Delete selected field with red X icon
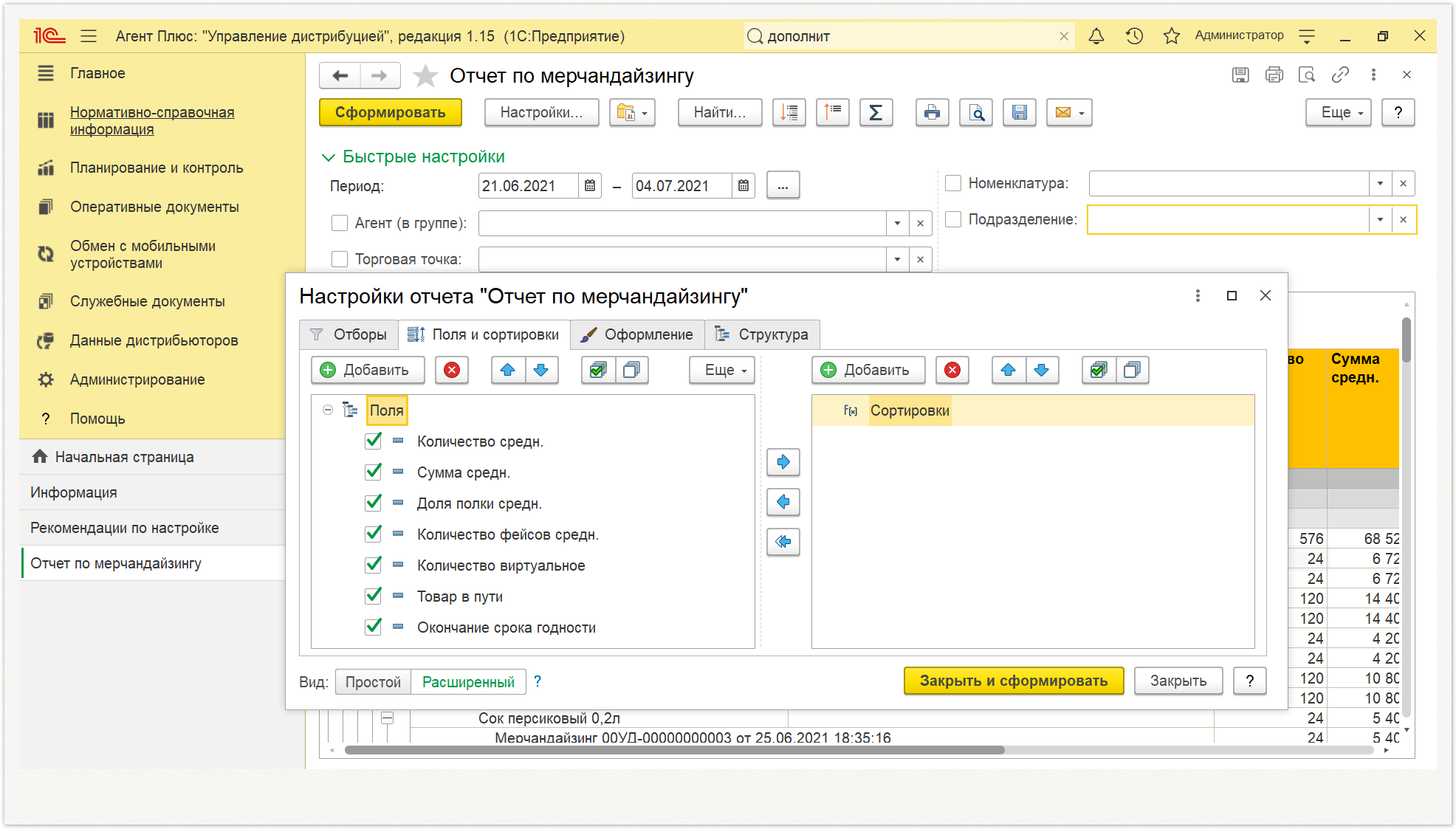 pos(452,370)
